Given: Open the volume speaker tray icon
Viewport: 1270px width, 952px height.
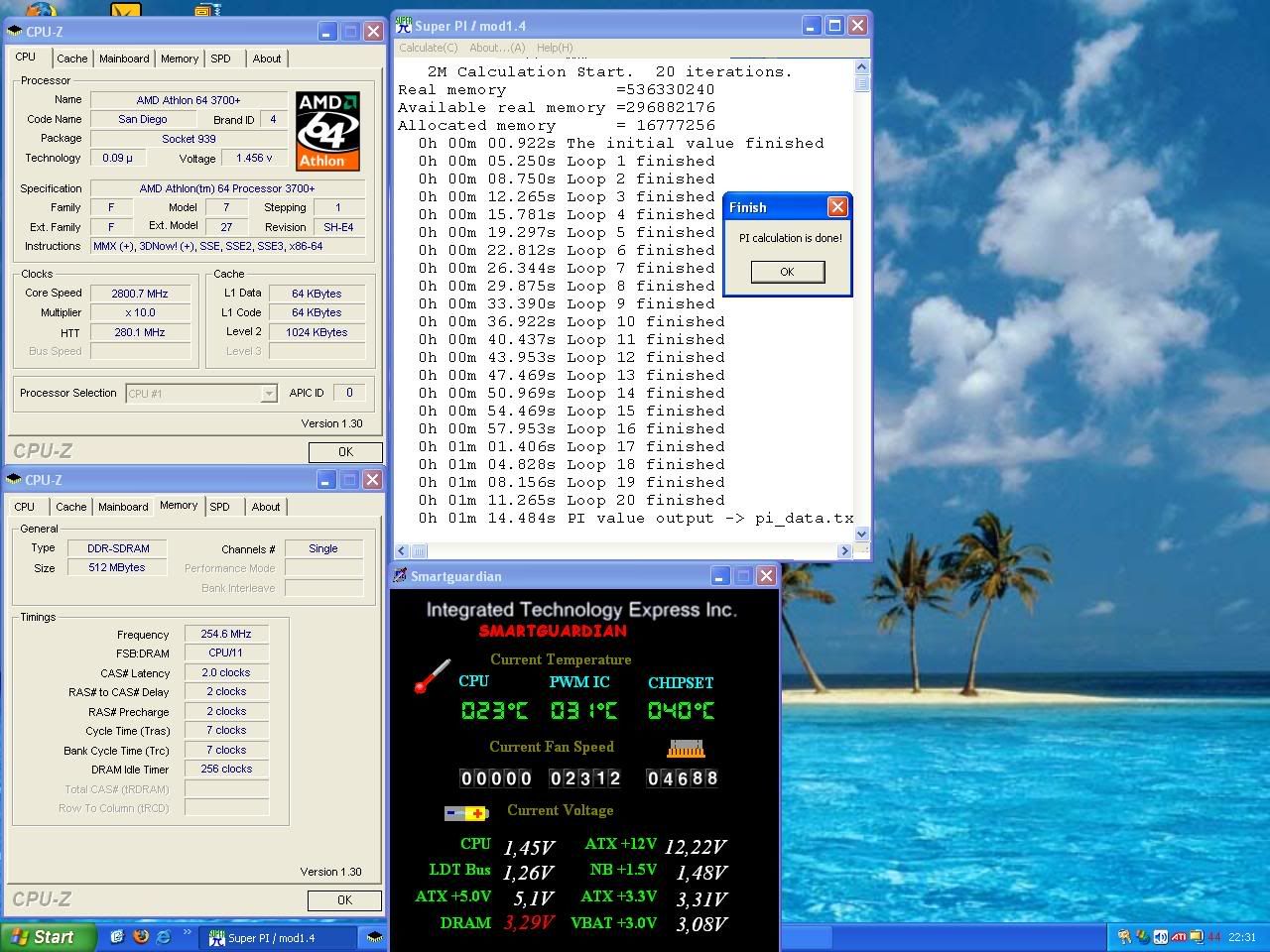Looking at the screenshot, I should [x=1160, y=937].
